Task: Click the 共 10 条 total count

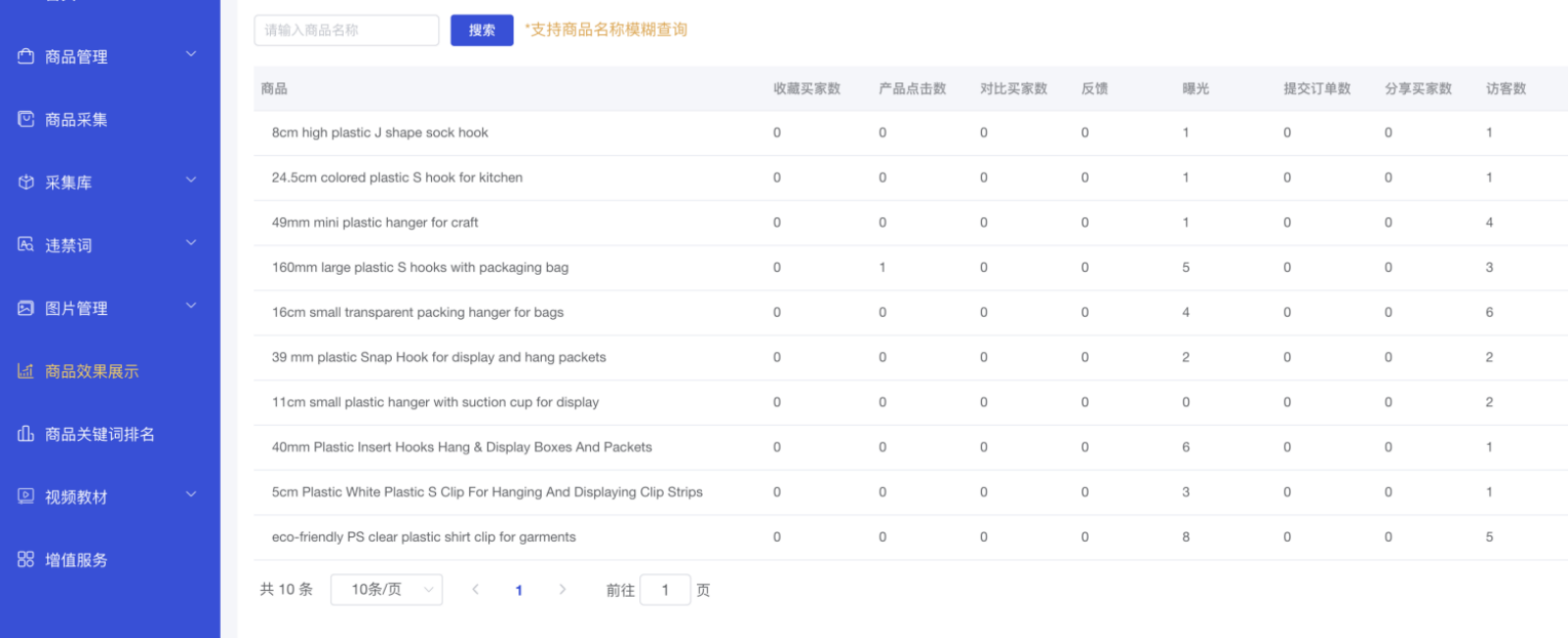Action: click(286, 589)
